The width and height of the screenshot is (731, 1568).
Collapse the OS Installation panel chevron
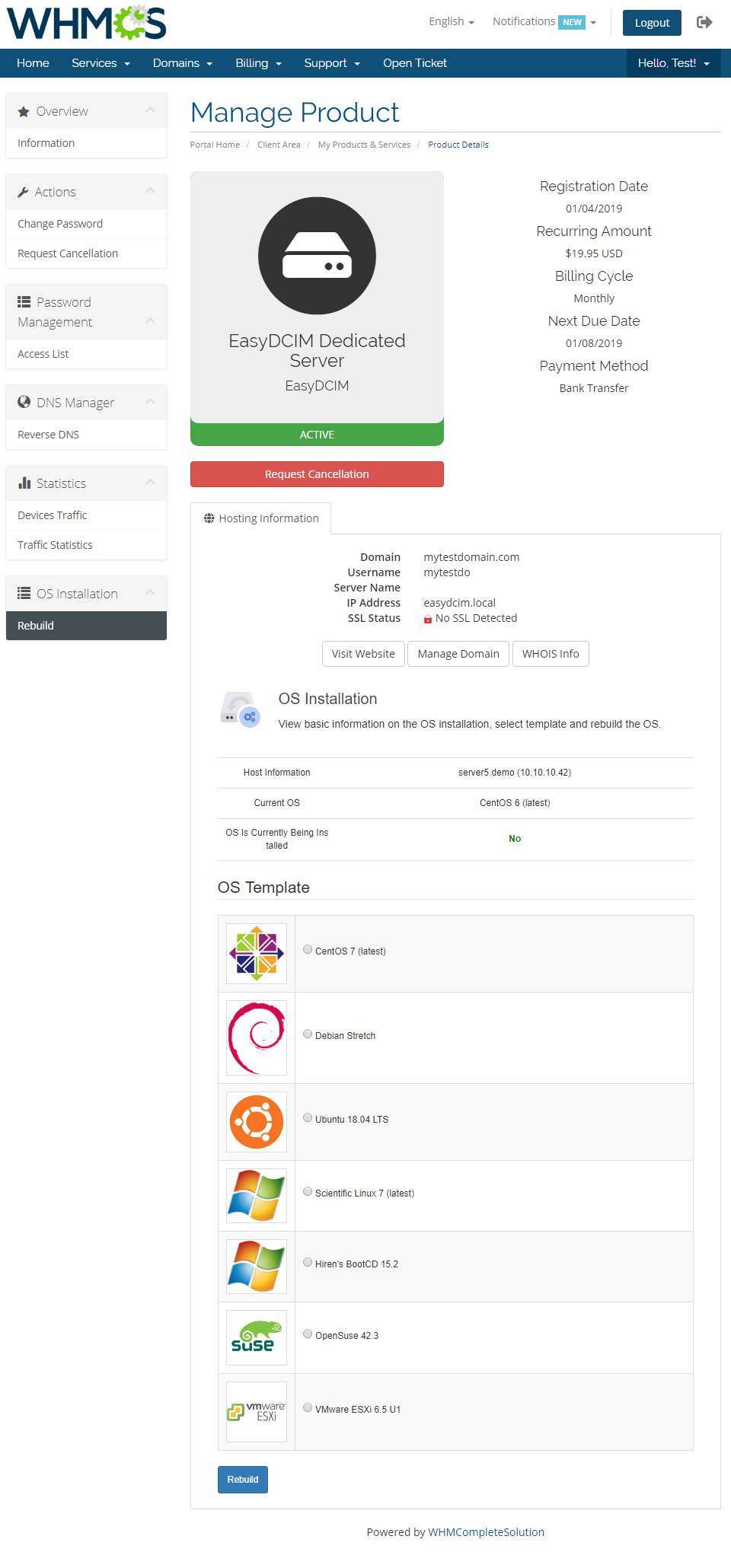coord(151,594)
